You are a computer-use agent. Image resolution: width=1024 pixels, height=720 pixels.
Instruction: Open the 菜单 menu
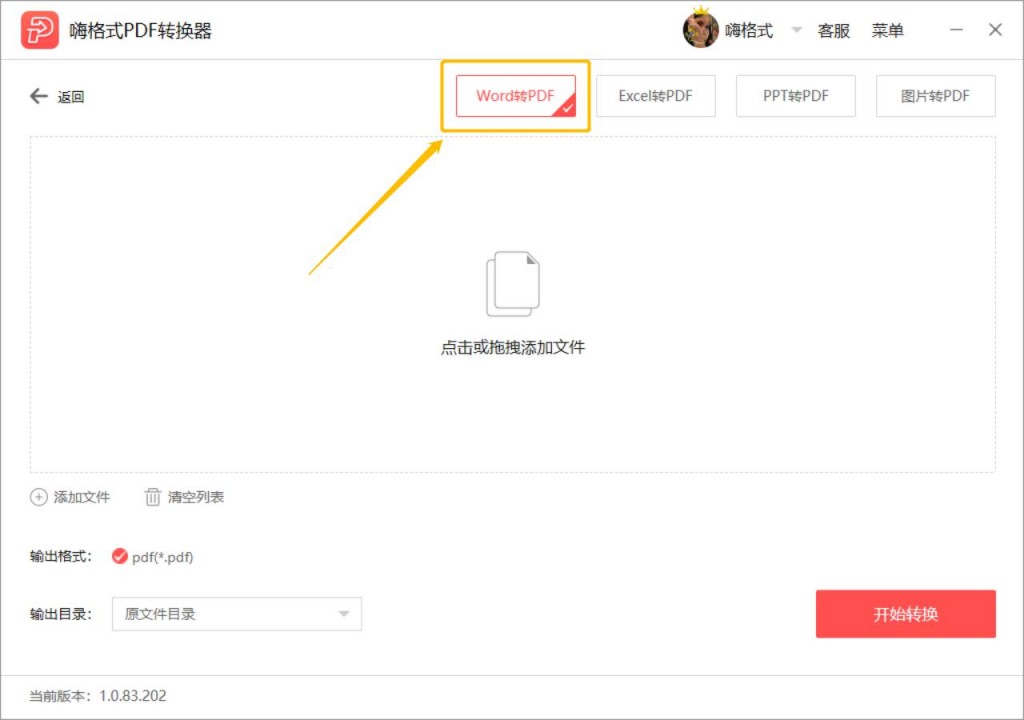pos(889,30)
